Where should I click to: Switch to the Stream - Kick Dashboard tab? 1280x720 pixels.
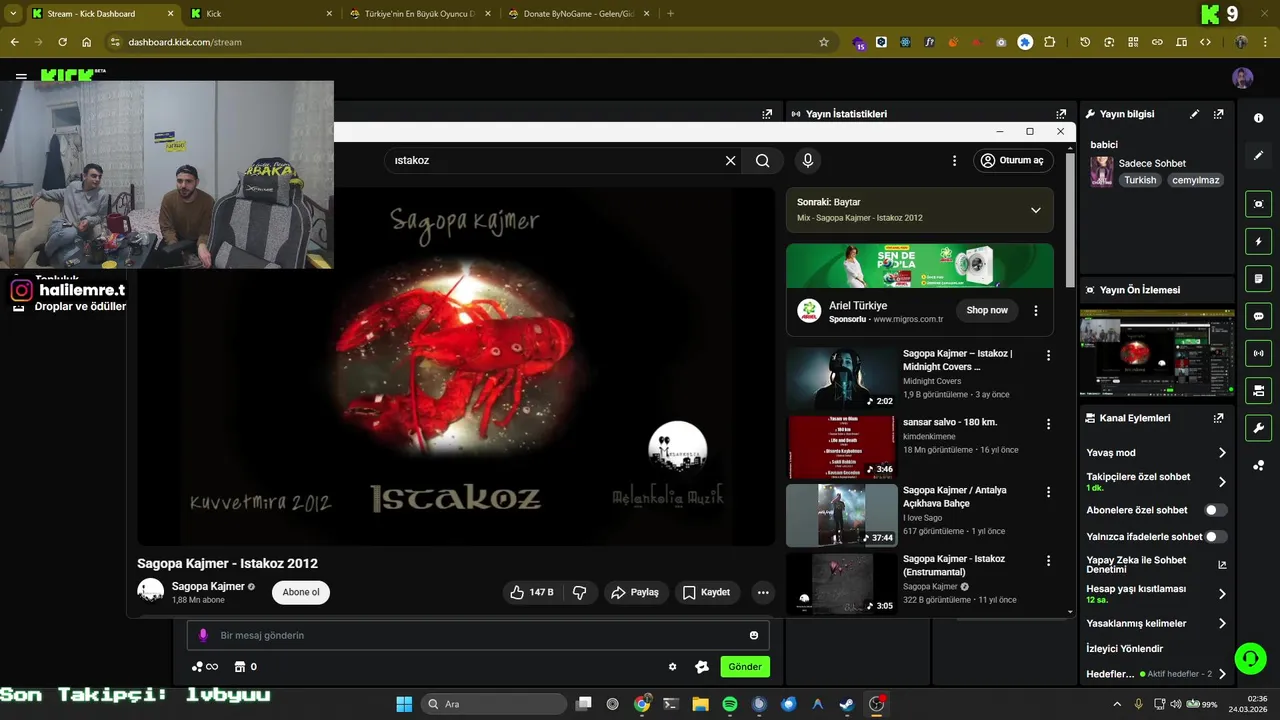100,14
